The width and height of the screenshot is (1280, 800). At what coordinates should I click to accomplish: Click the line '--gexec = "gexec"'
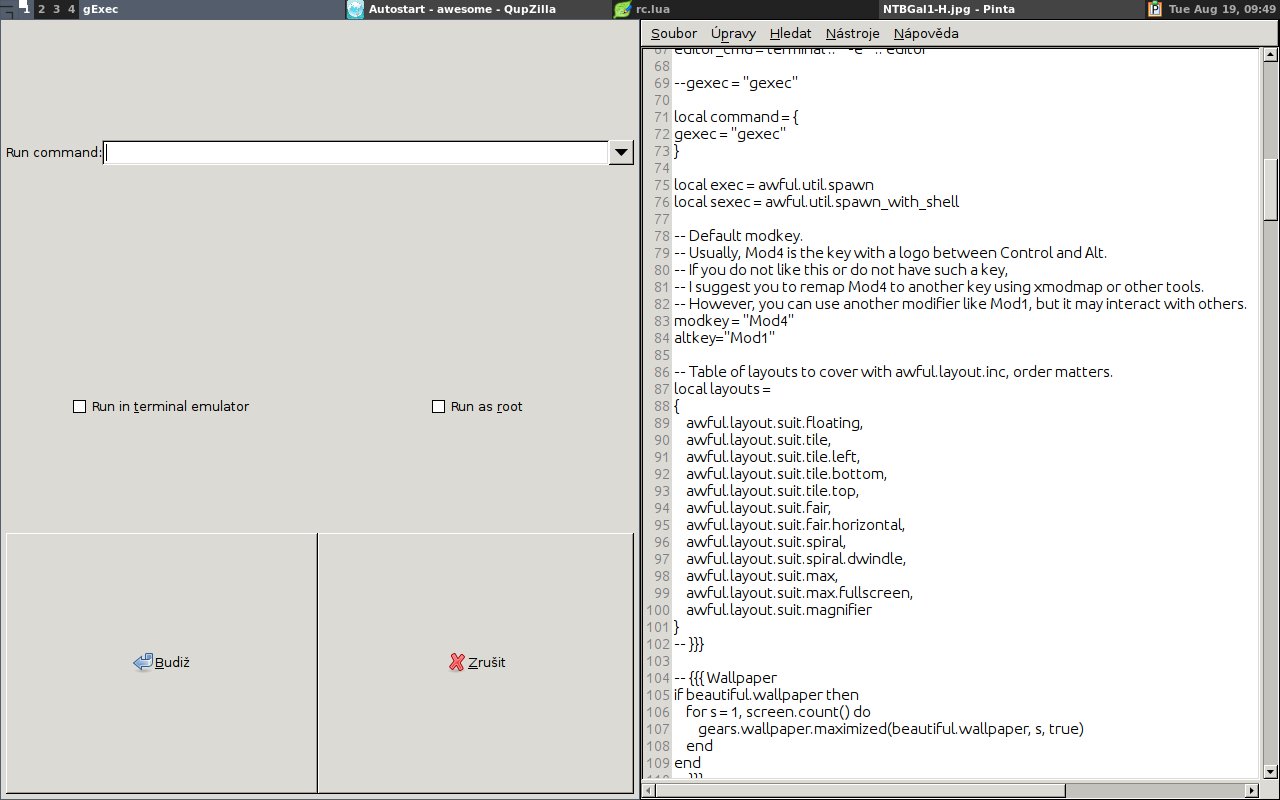[736, 83]
